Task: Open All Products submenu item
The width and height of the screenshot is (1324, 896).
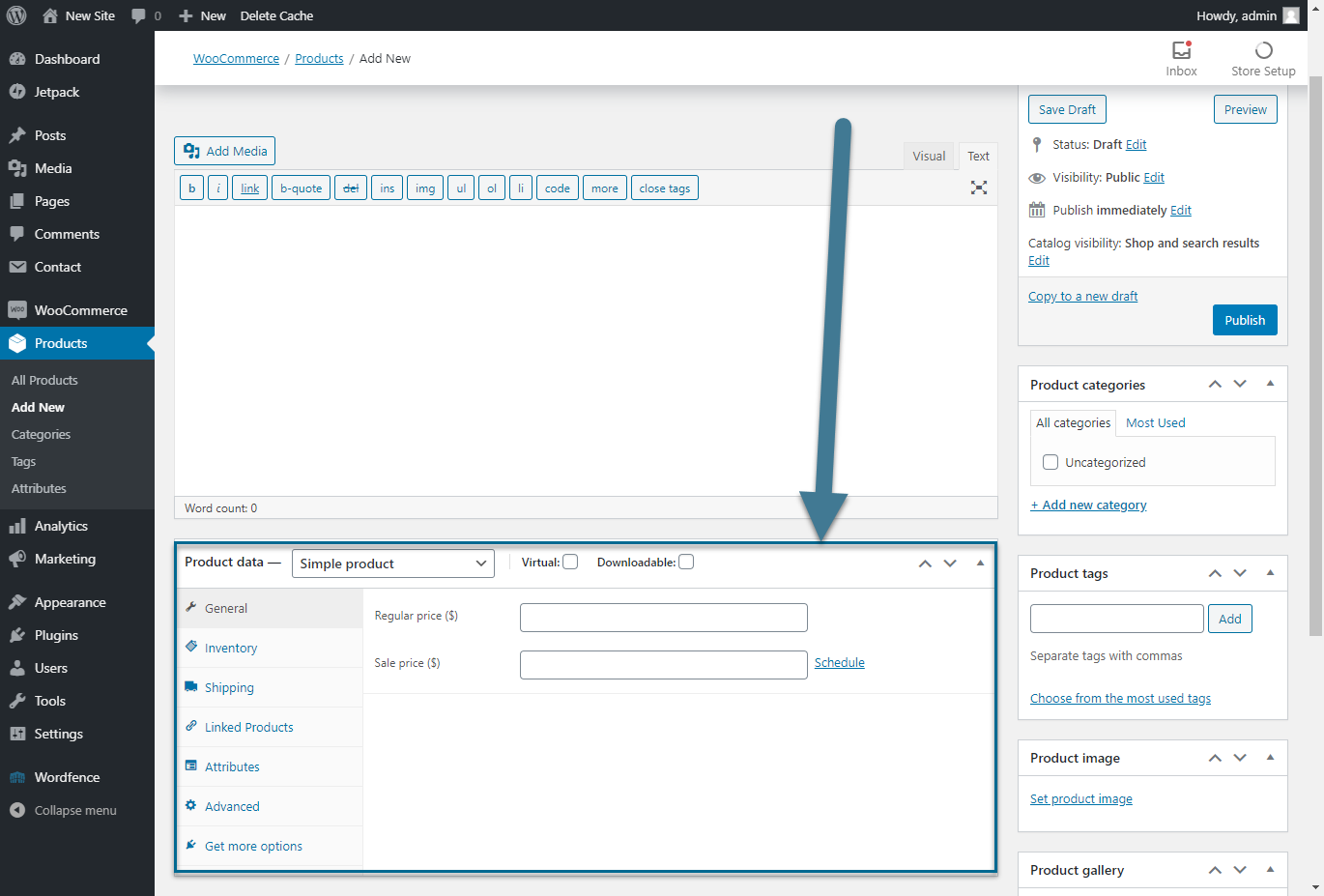Action: [44, 380]
